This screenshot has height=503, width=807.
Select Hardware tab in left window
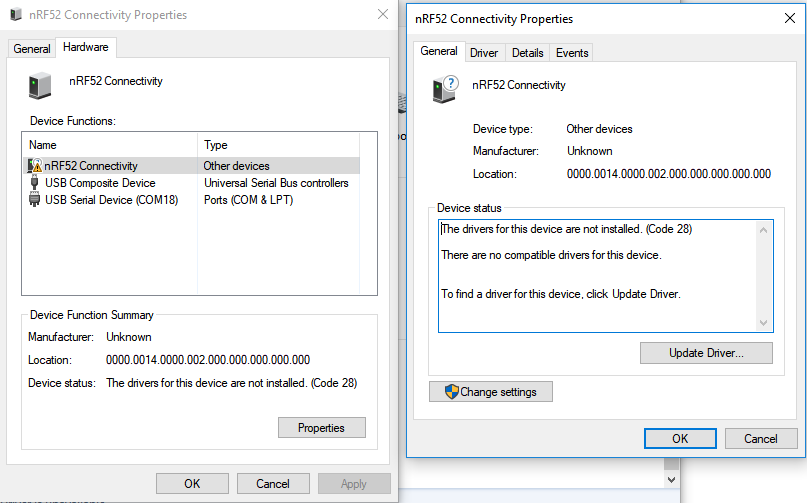[86, 47]
